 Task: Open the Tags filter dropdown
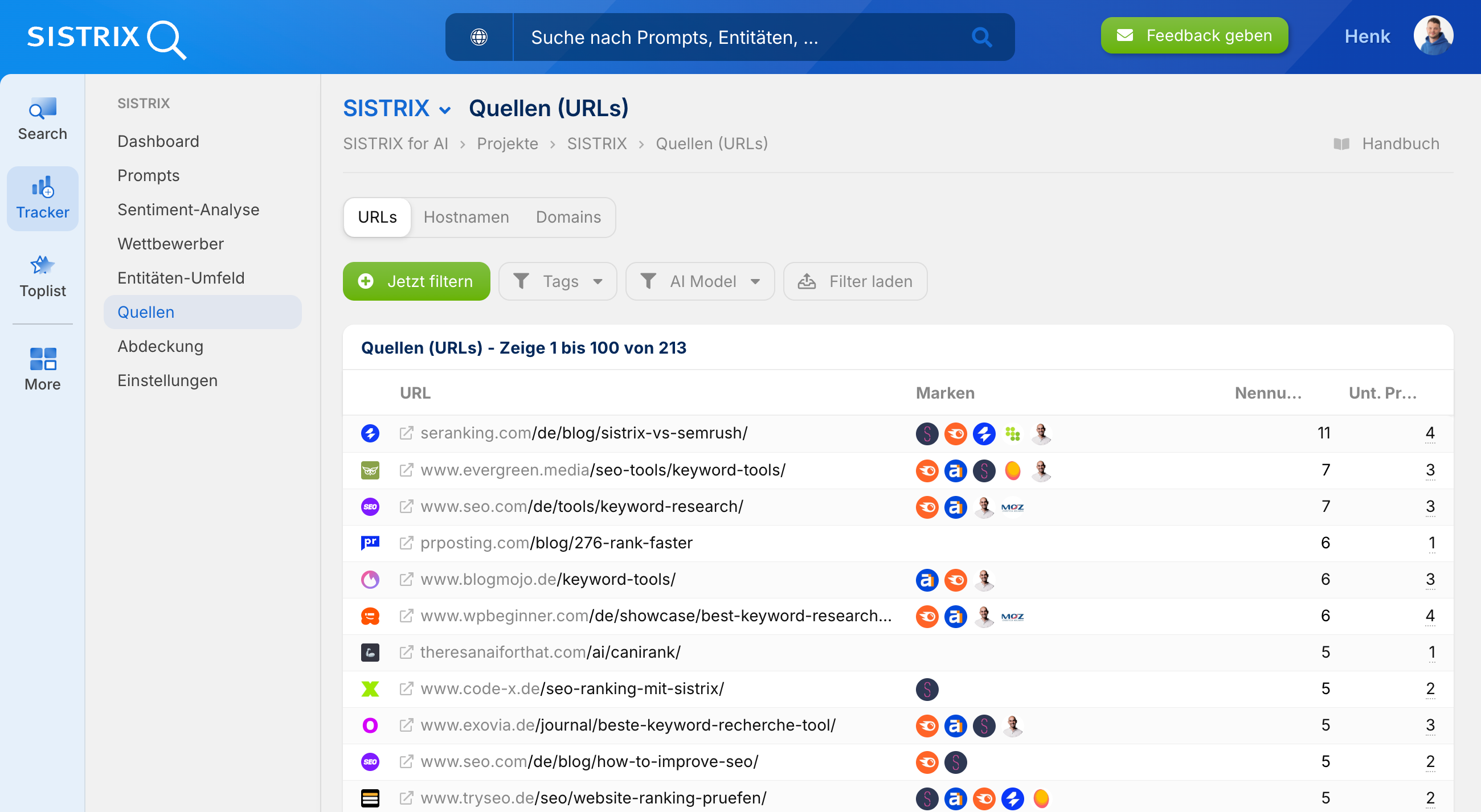[x=557, y=281]
